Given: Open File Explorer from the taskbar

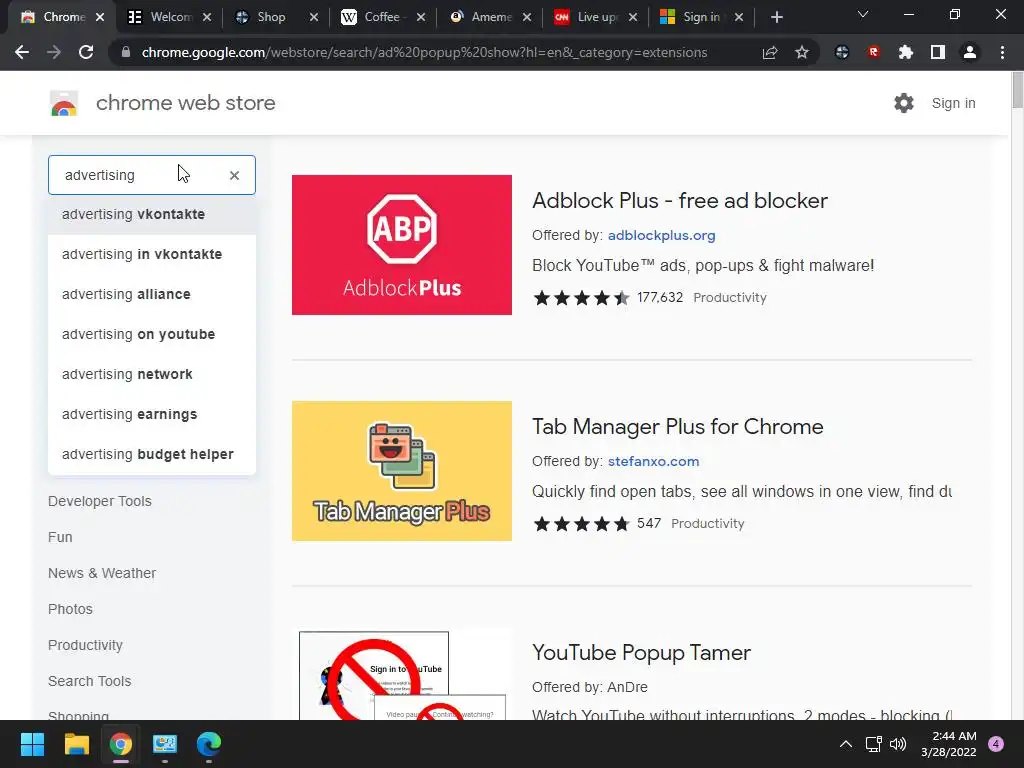Looking at the screenshot, I should pos(76,744).
